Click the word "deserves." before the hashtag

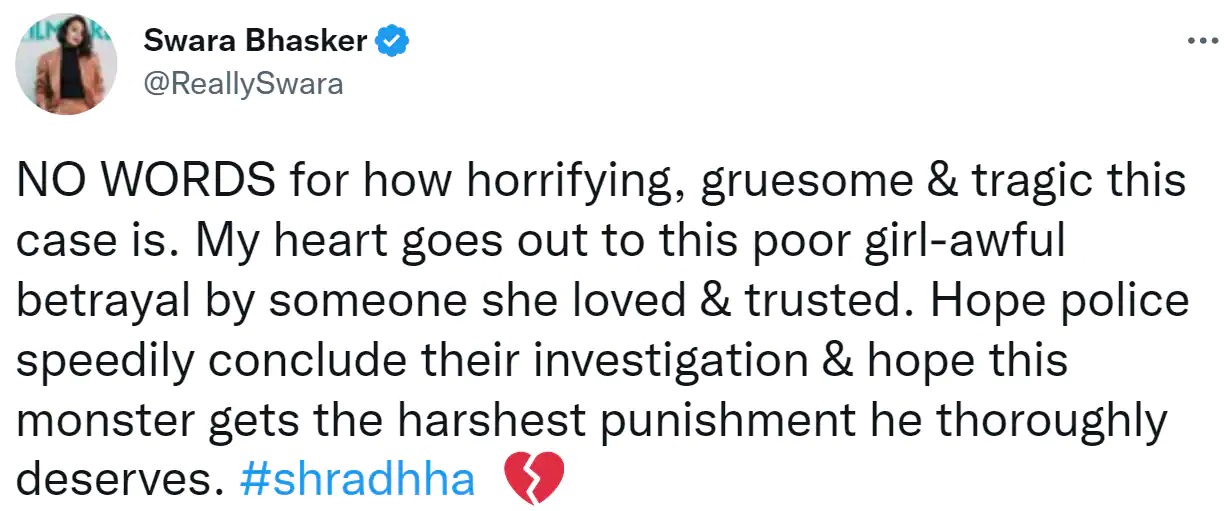click(x=118, y=481)
